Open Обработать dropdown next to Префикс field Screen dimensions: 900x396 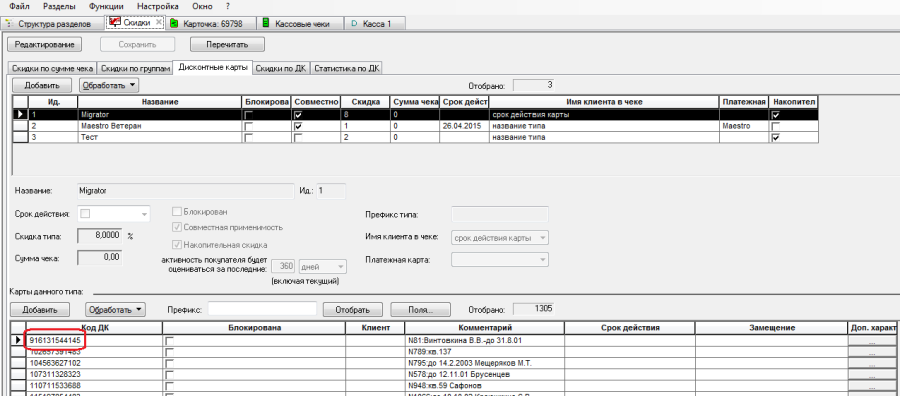pyautogui.click(x=115, y=309)
